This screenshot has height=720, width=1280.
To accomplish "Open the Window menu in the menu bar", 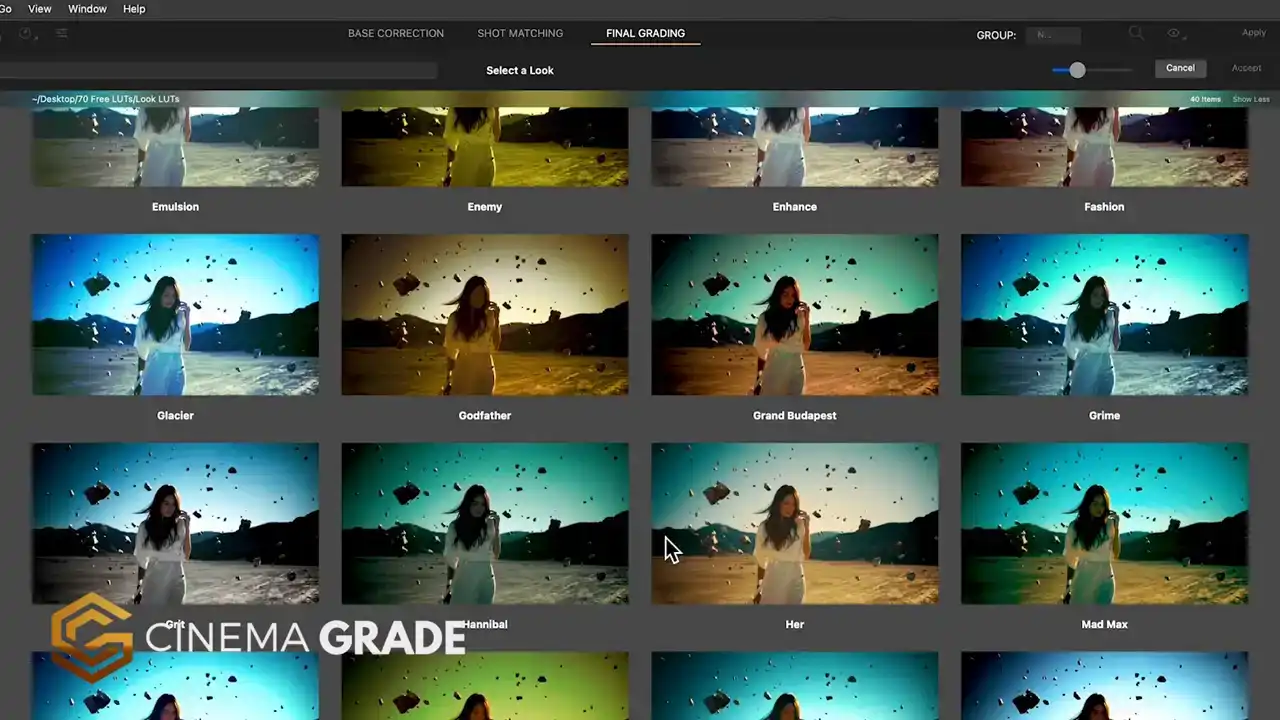I will click(87, 8).
